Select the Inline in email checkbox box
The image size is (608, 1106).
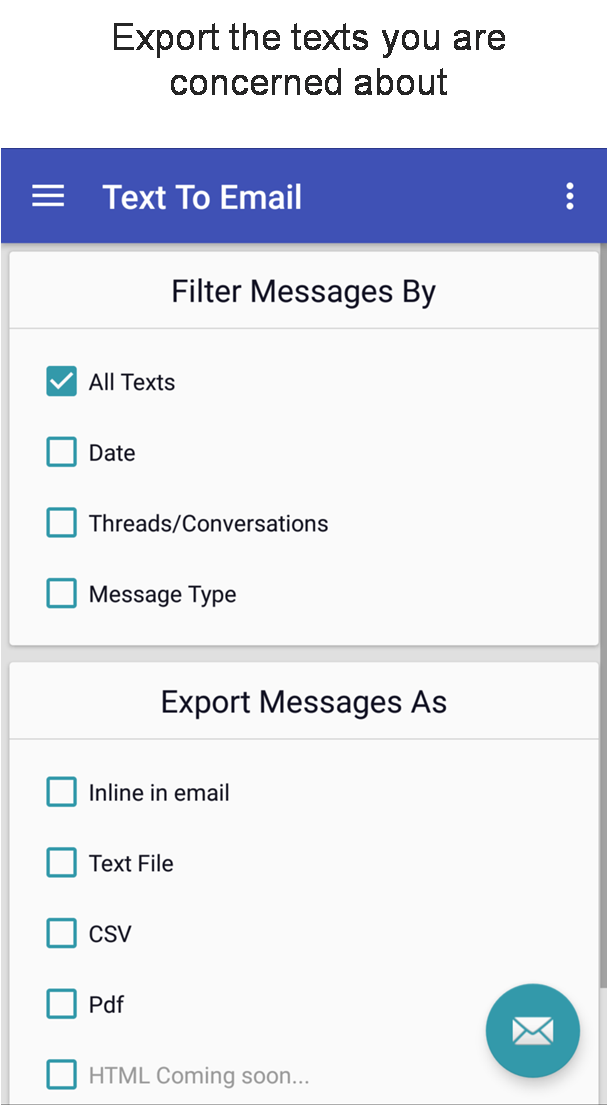pyautogui.click(x=61, y=792)
